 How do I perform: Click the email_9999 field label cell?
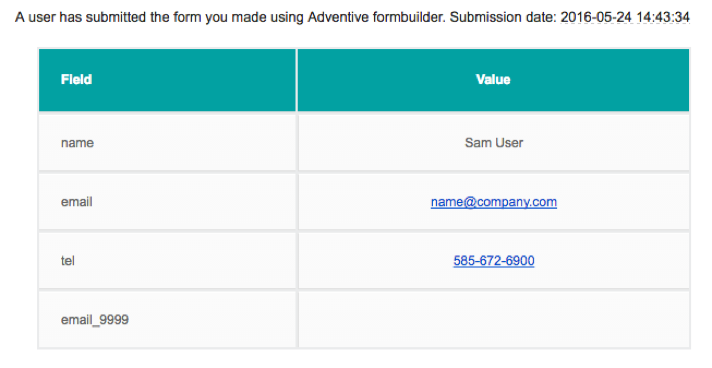coord(168,319)
